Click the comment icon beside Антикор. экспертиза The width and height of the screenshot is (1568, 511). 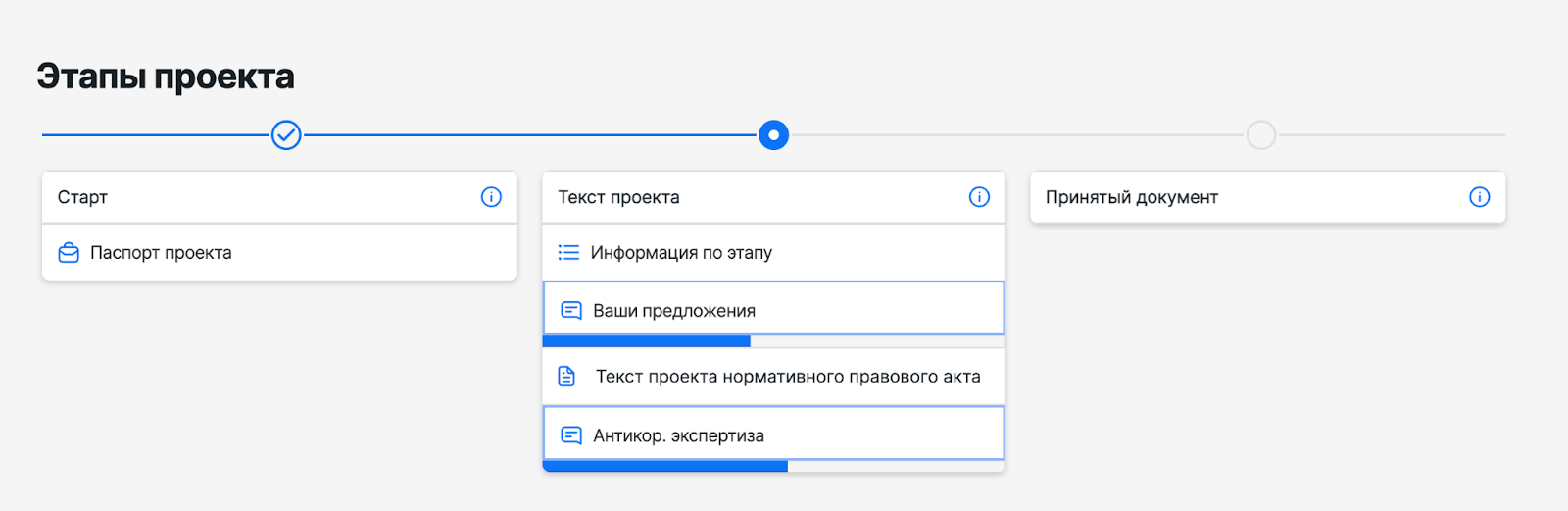[571, 434]
